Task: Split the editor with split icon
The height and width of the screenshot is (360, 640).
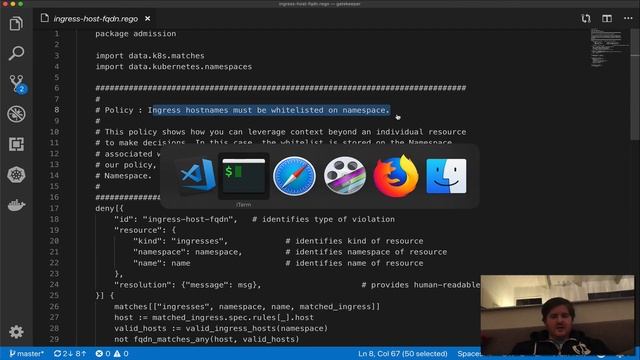Action: point(607,18)
